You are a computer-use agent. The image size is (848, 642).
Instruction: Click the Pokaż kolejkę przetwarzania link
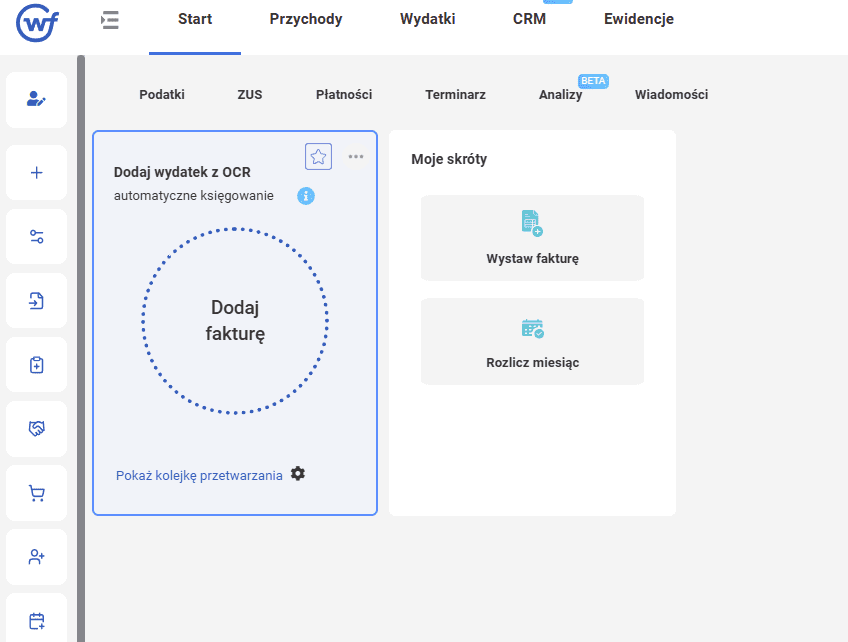(x=199, y=476)
